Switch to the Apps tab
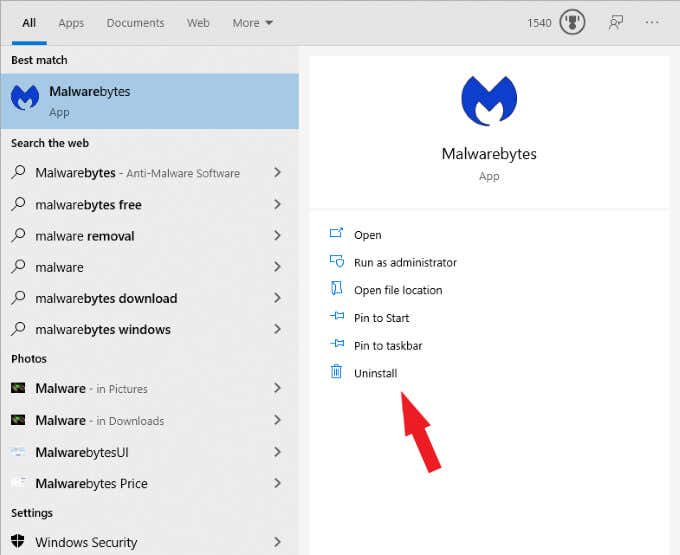Screen dimensions: 680x555 pos(71,23)
